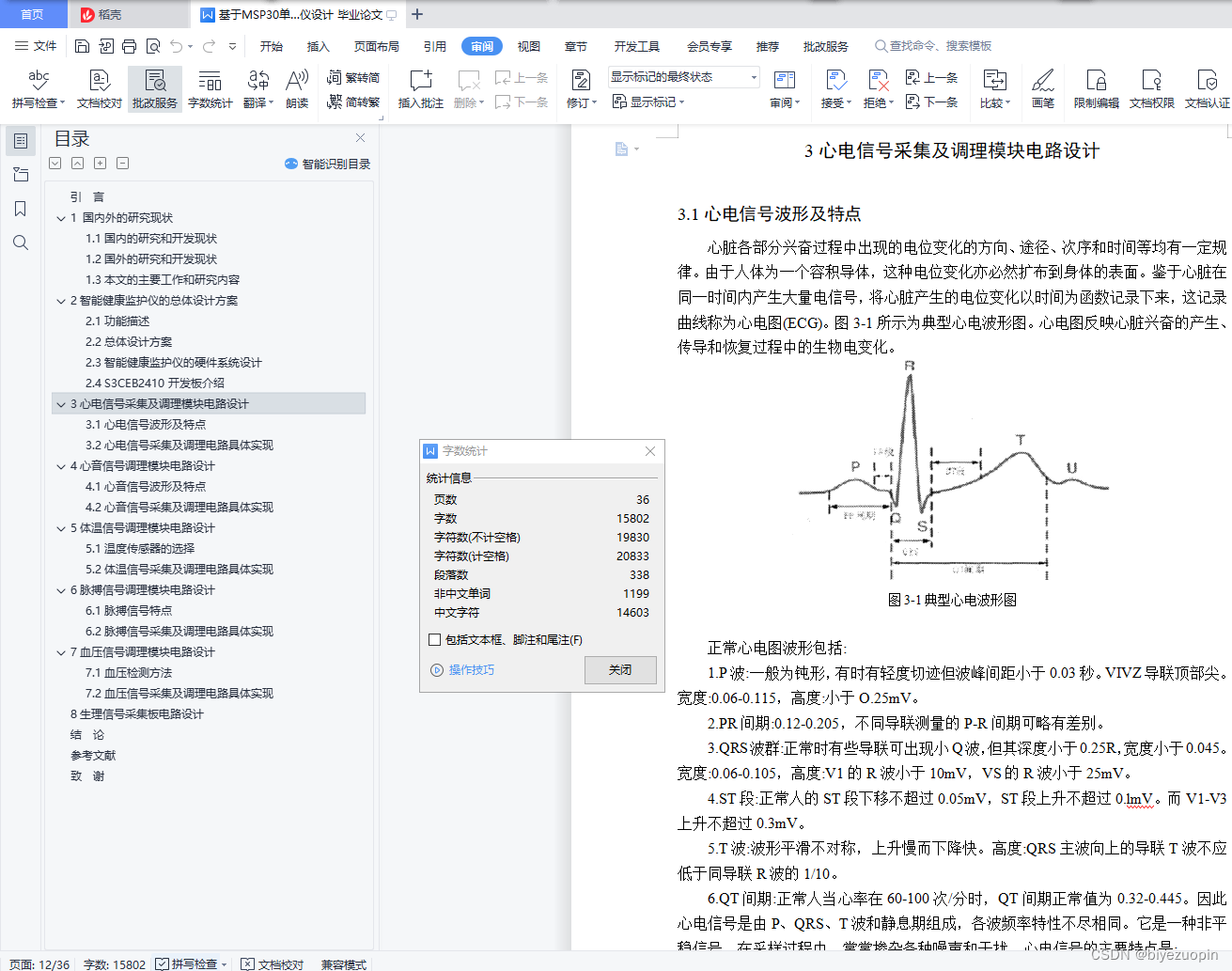The width and height of the screenshot is (1232, 971).
Task: Toggle spell check in status bar
Action: click(192, 964)
